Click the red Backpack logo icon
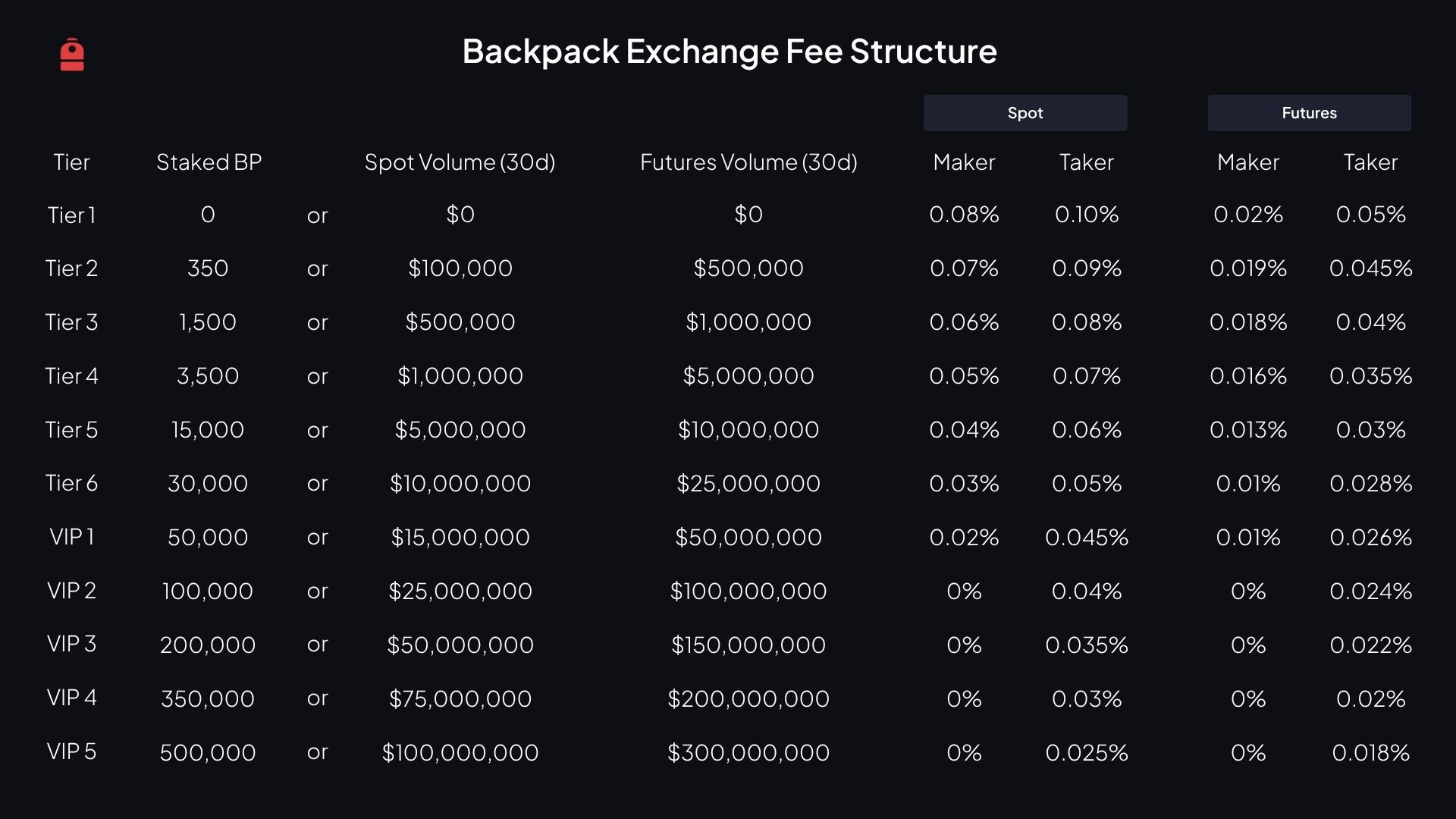 click(72, 55)
